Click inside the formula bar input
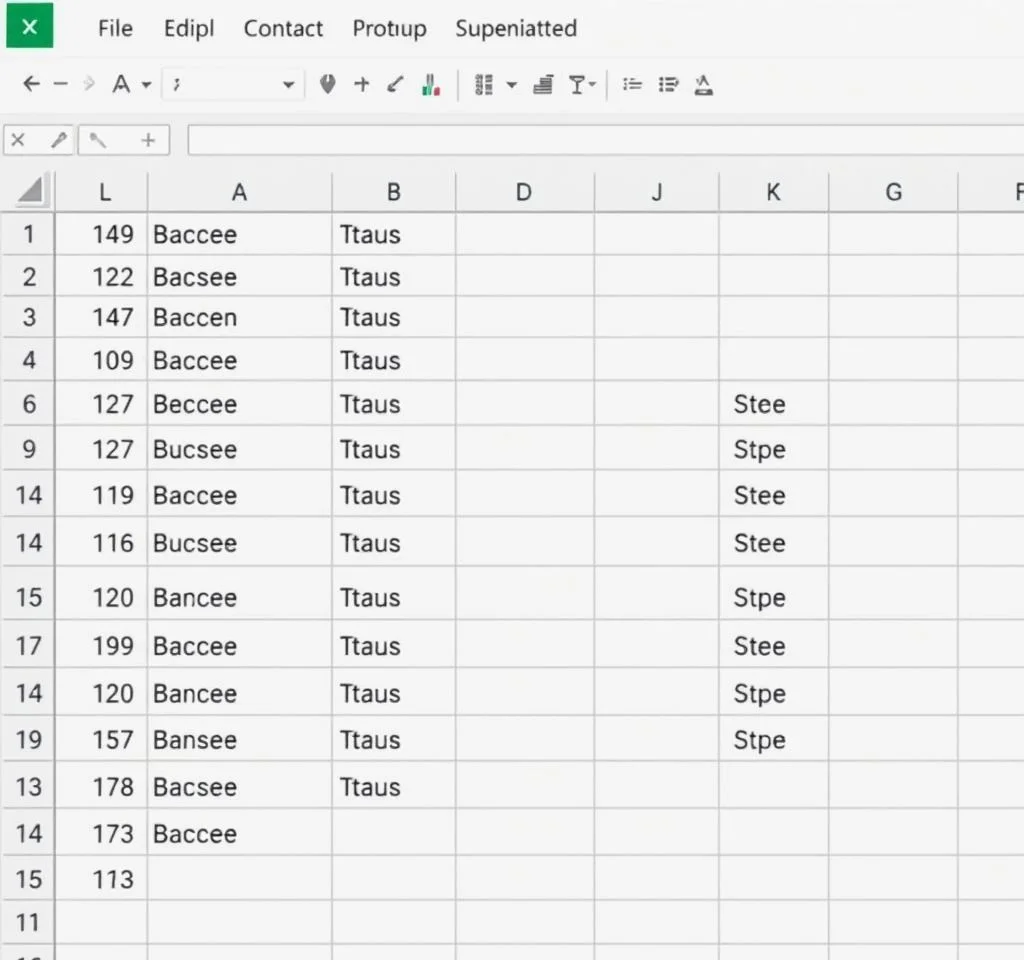This screenshot has width=1024, height=960. [x=600, y=141]
